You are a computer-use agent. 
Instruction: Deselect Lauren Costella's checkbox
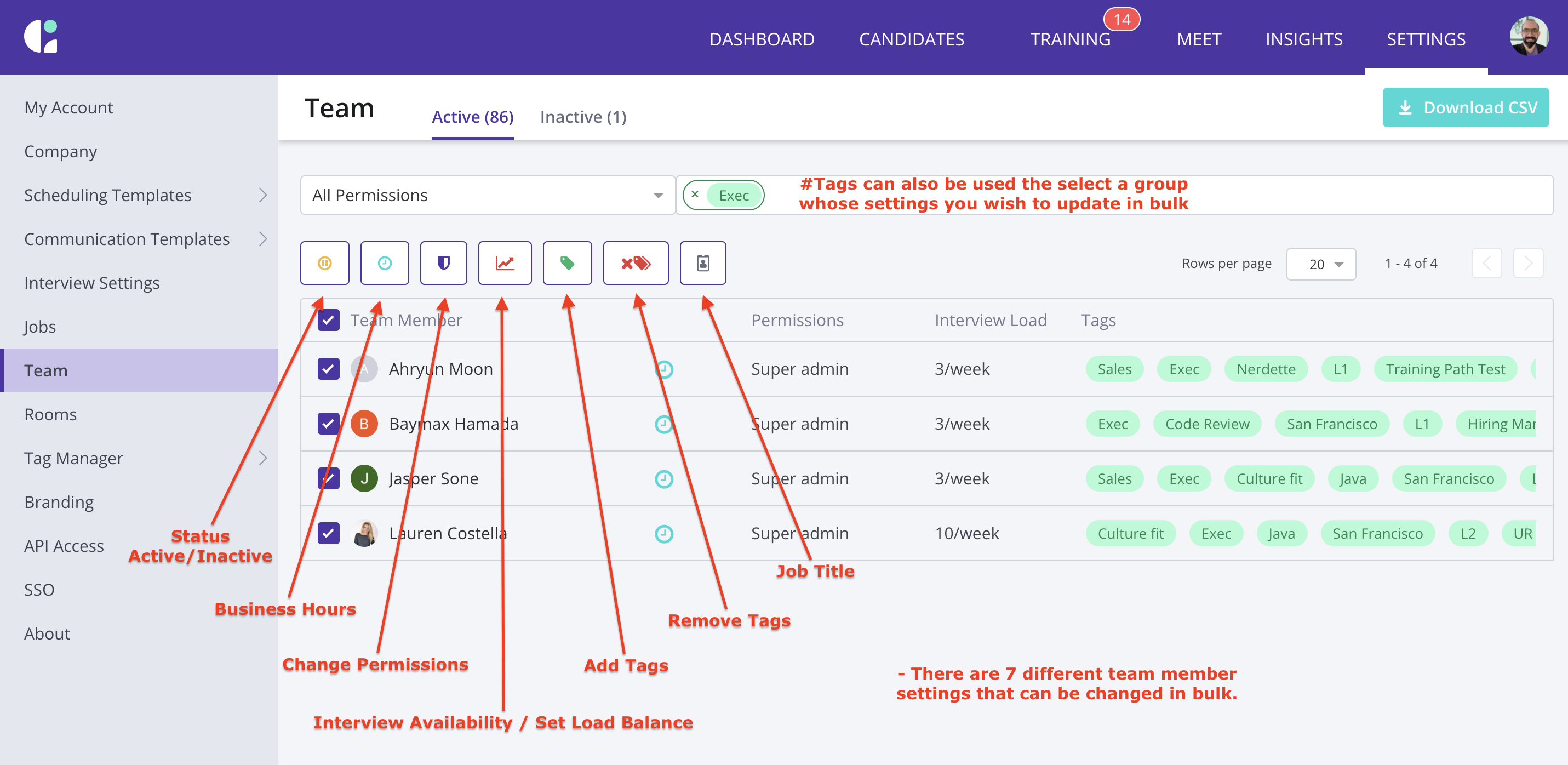point(329,533)
